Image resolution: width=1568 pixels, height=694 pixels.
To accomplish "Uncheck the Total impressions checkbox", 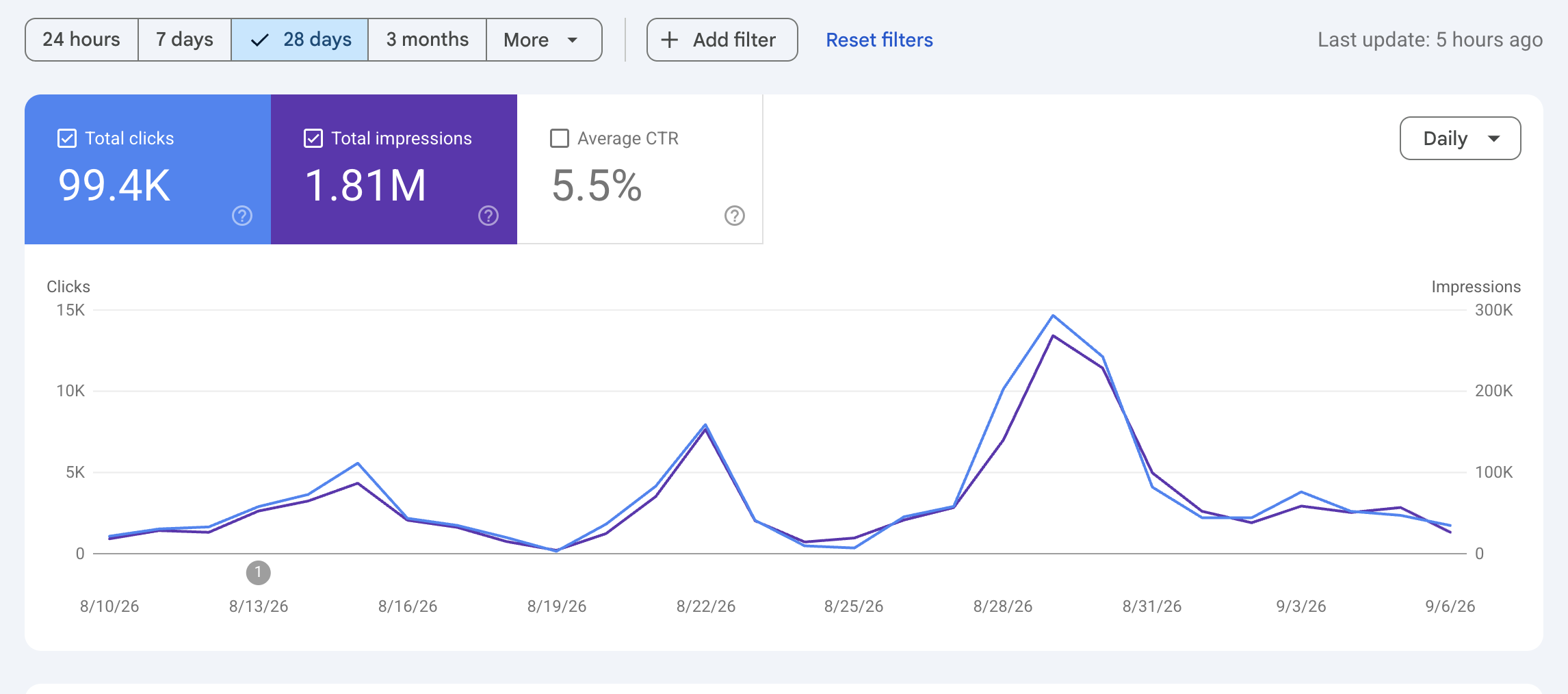I will pos(313,138).
